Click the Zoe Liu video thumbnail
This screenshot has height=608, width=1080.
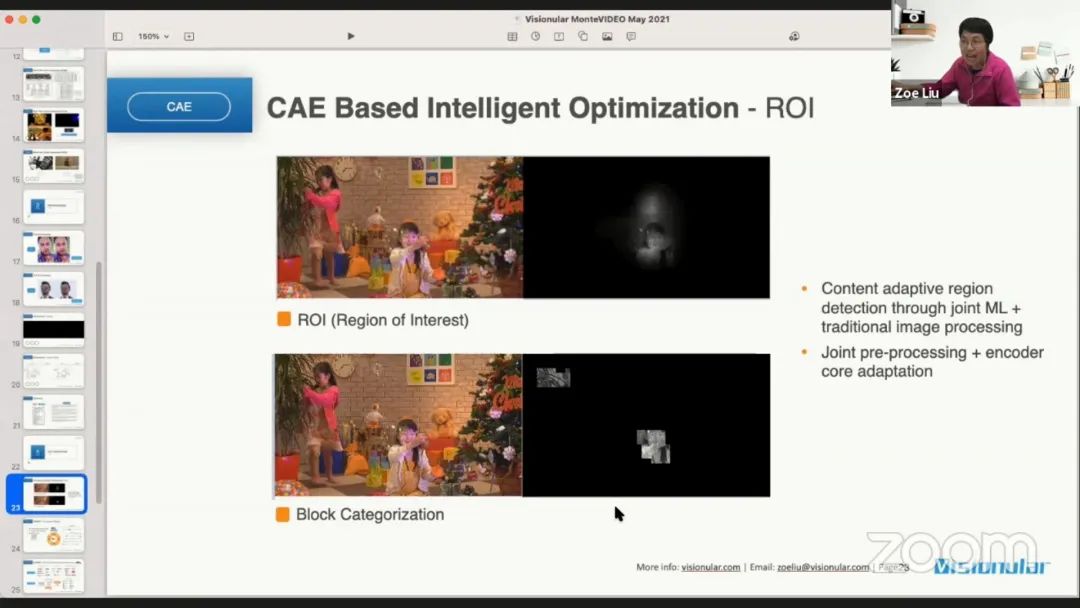(984, 55)
